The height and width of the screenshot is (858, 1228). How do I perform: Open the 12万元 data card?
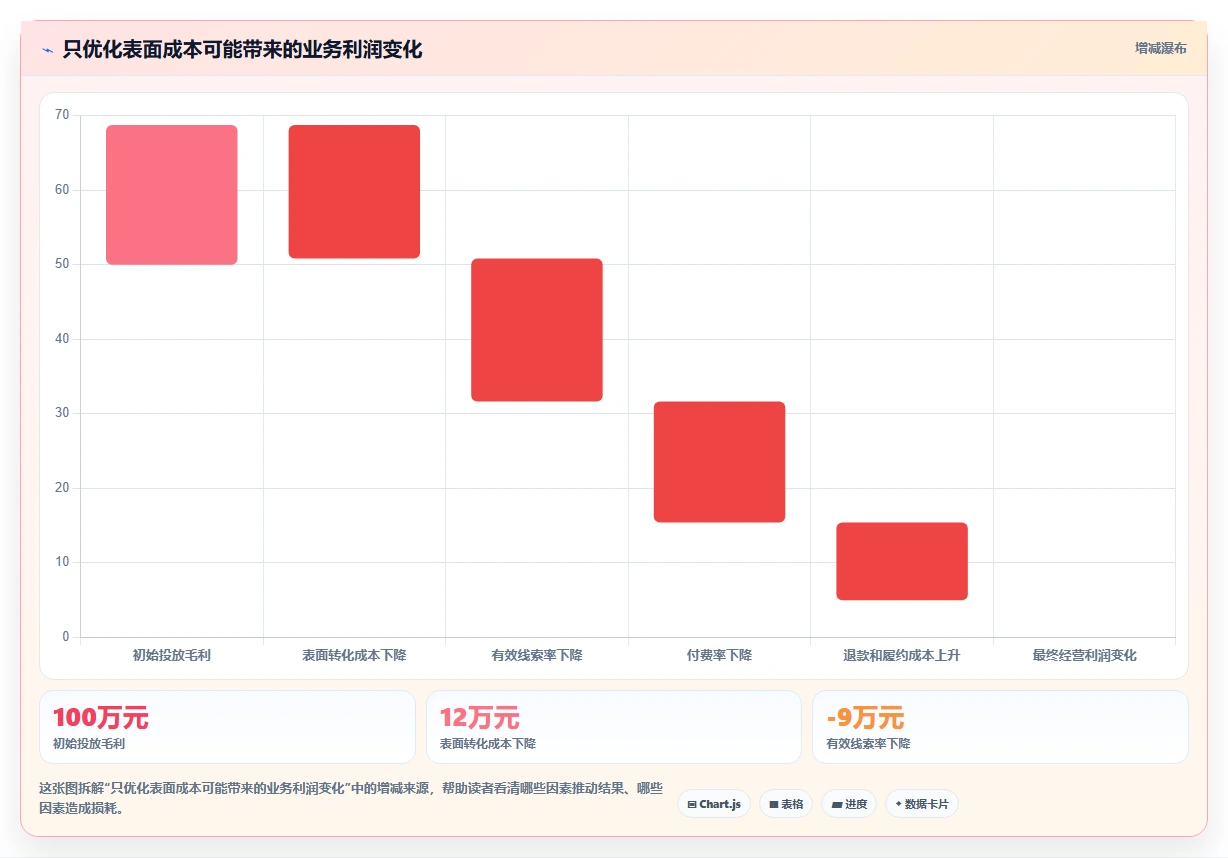[614, 727]
